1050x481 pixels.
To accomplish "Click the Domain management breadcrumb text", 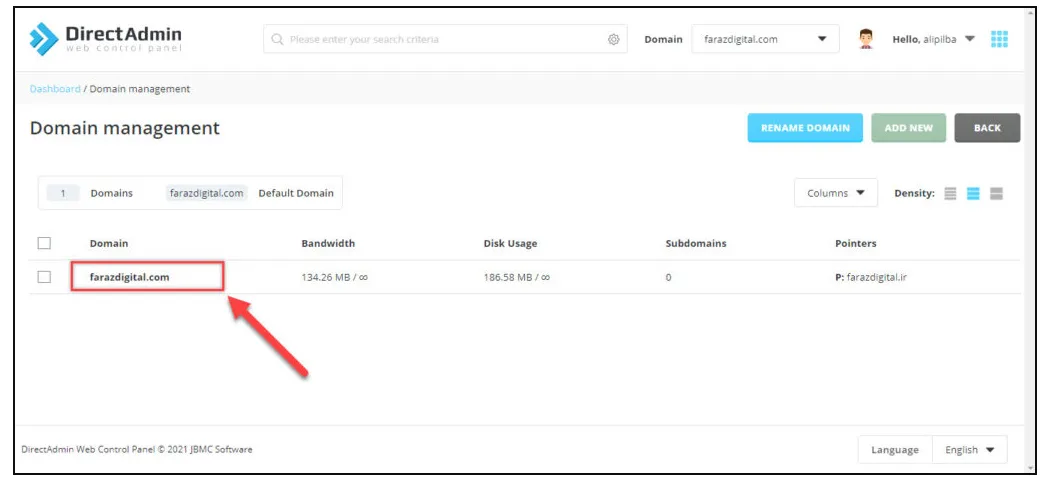I will 140,89.
